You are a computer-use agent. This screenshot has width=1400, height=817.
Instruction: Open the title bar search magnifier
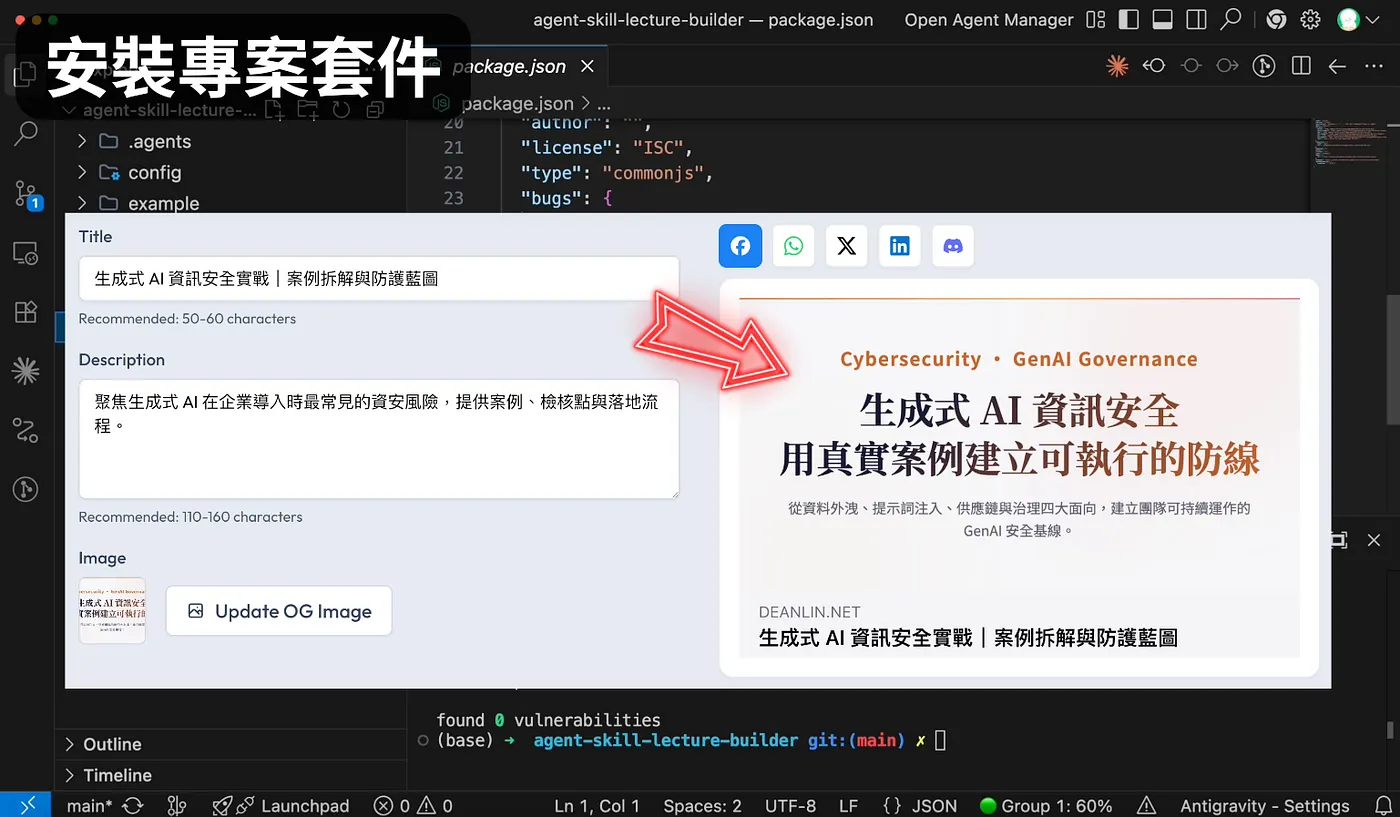pos(1231,19)
